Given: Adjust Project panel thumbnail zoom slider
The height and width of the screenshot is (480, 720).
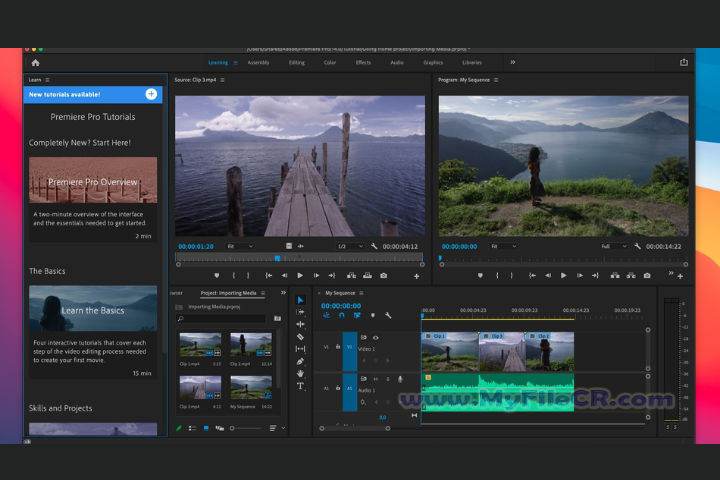Looking at the screenshot, I should [245, 428].
